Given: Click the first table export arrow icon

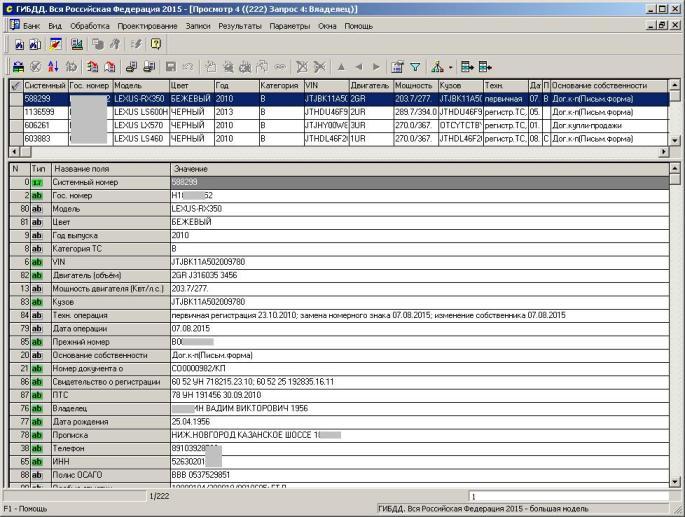Looking at the screenshot, I should coord(467,67).
